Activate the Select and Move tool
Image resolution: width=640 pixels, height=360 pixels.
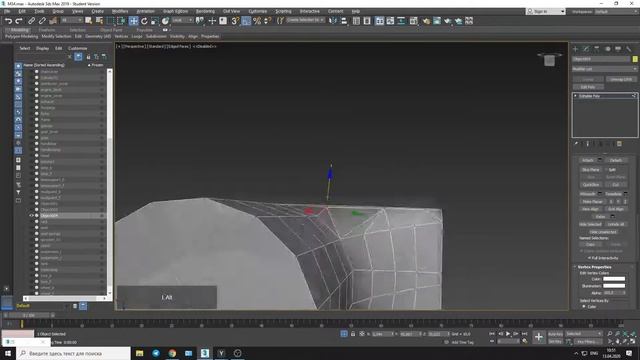(x=133, y=21)
